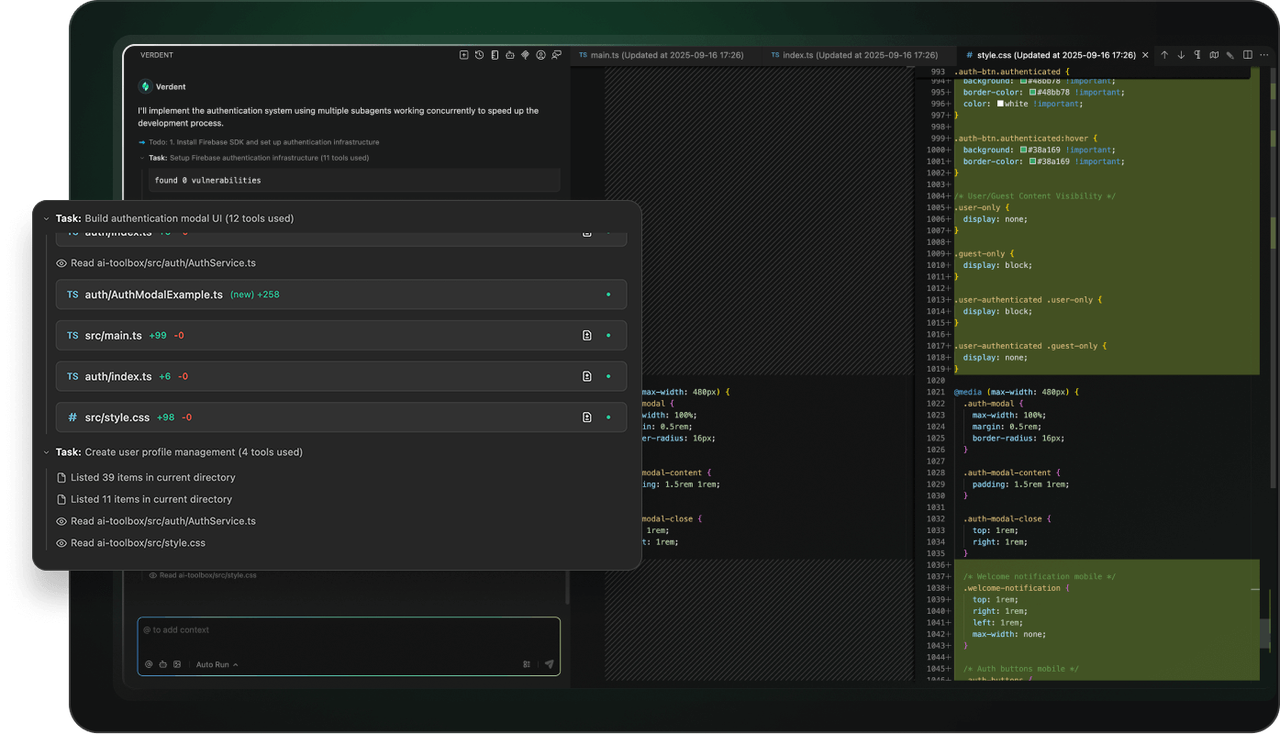Open the history (clock) icon in top toolbar
This screenshot has height=734, width=1280.
[x=478, y=55]
